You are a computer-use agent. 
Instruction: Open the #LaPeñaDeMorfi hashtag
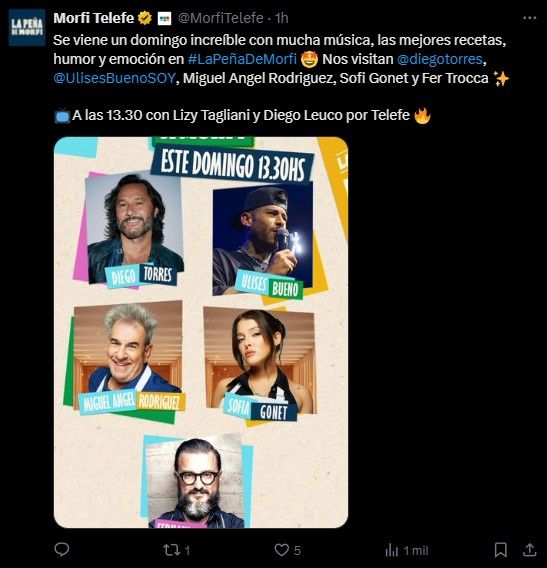click(x=242, y=59)
